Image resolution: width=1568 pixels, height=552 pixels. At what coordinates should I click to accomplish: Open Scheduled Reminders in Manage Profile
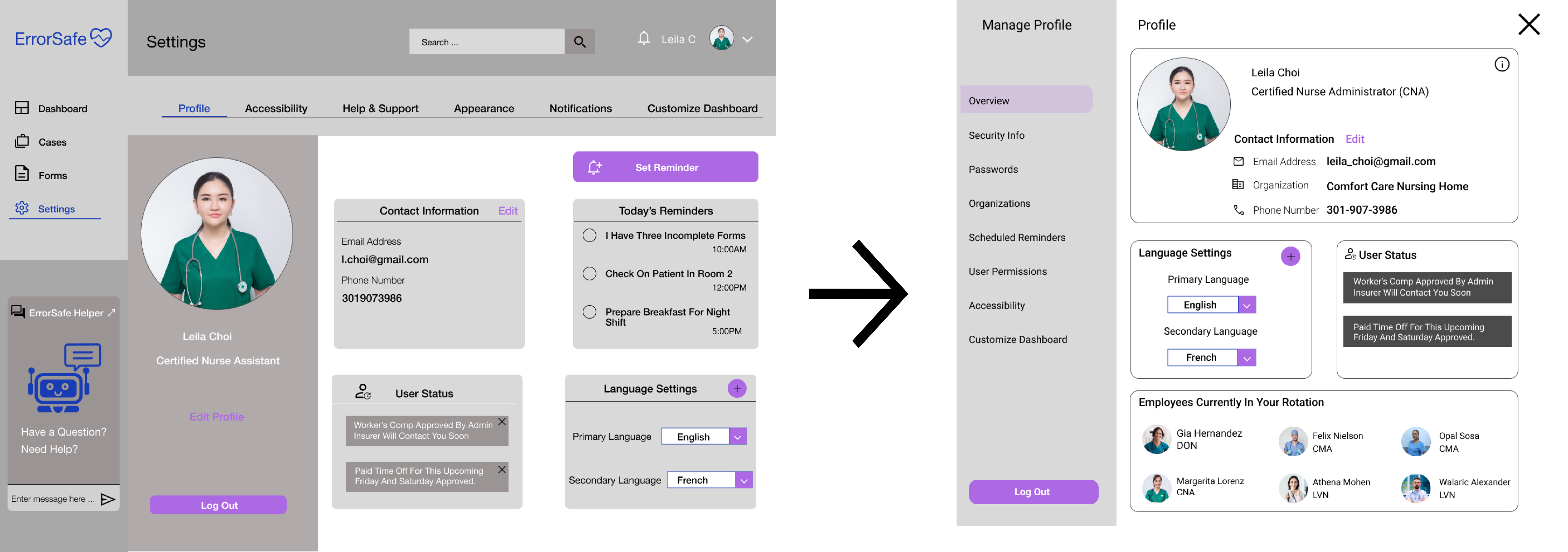[1016, 238]
